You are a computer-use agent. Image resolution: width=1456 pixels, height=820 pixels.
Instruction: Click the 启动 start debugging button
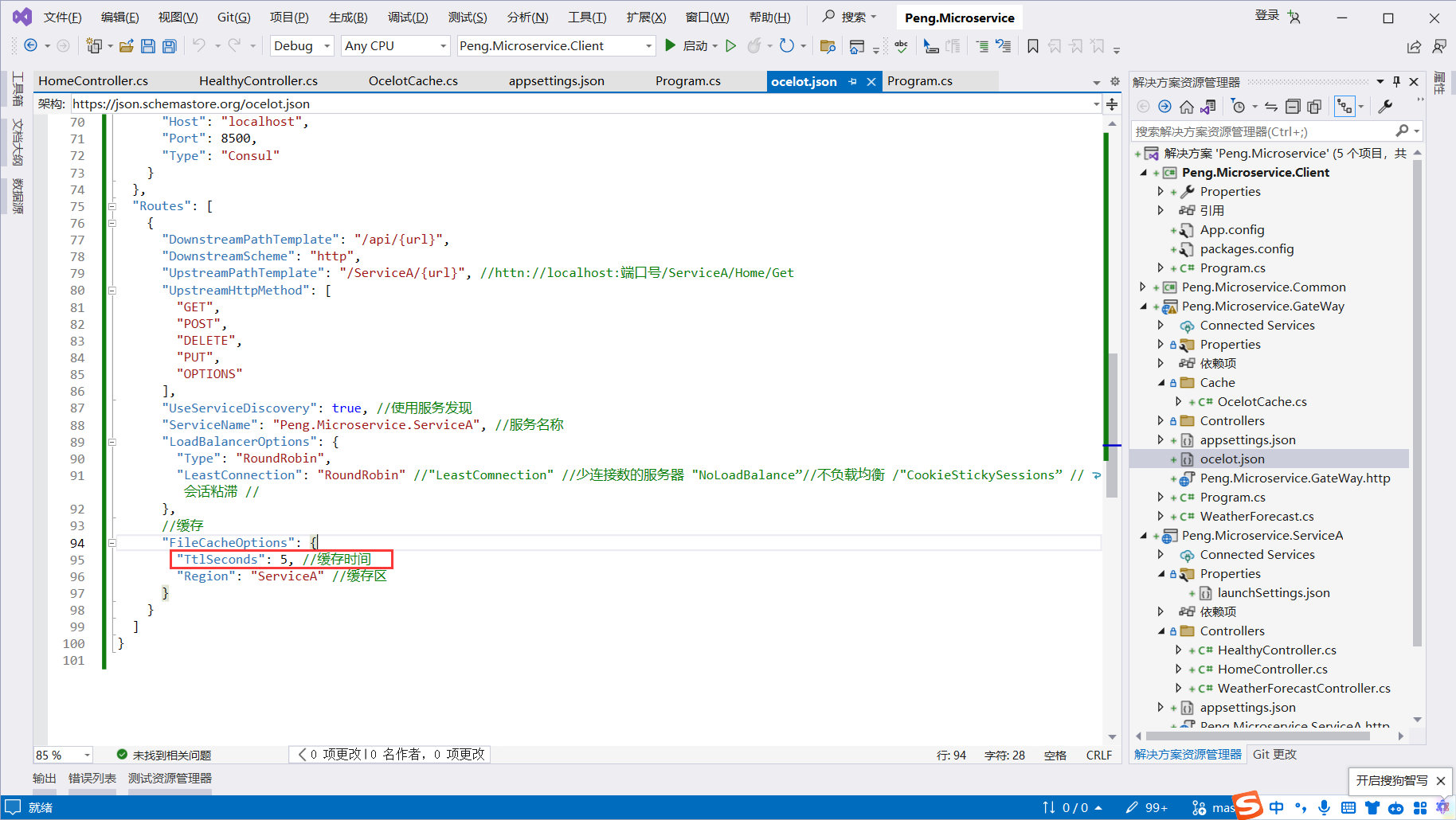(687, 46)
